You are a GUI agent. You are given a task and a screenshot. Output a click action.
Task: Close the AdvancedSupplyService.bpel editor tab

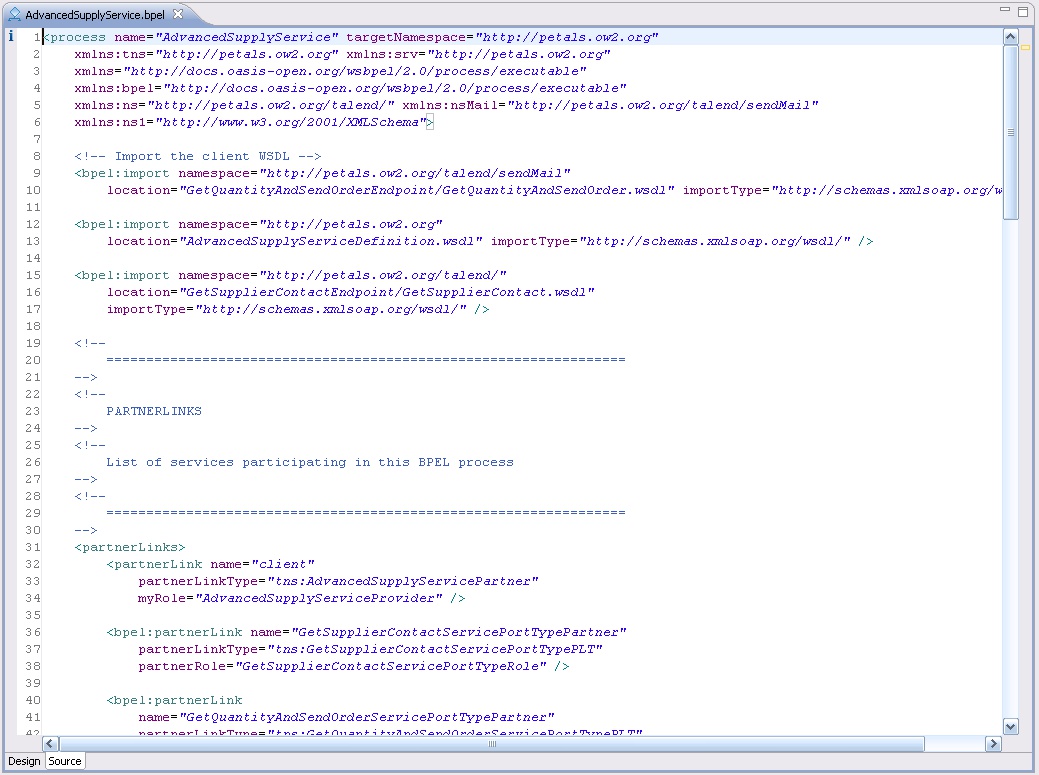[178, 14]
